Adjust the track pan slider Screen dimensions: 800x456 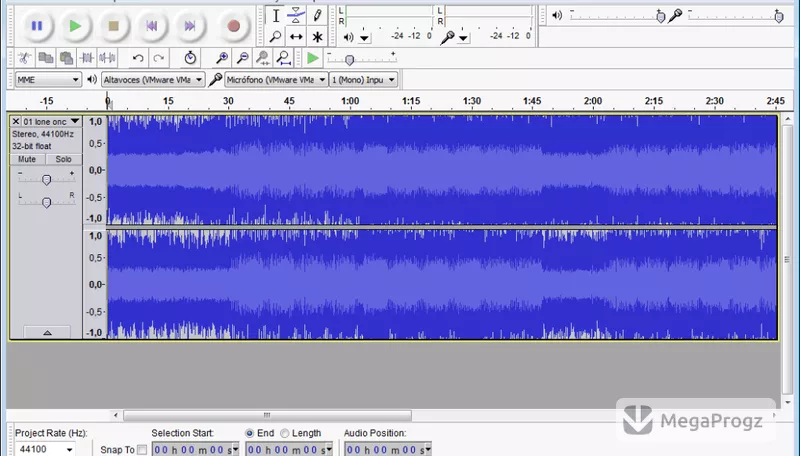(46, 202)
